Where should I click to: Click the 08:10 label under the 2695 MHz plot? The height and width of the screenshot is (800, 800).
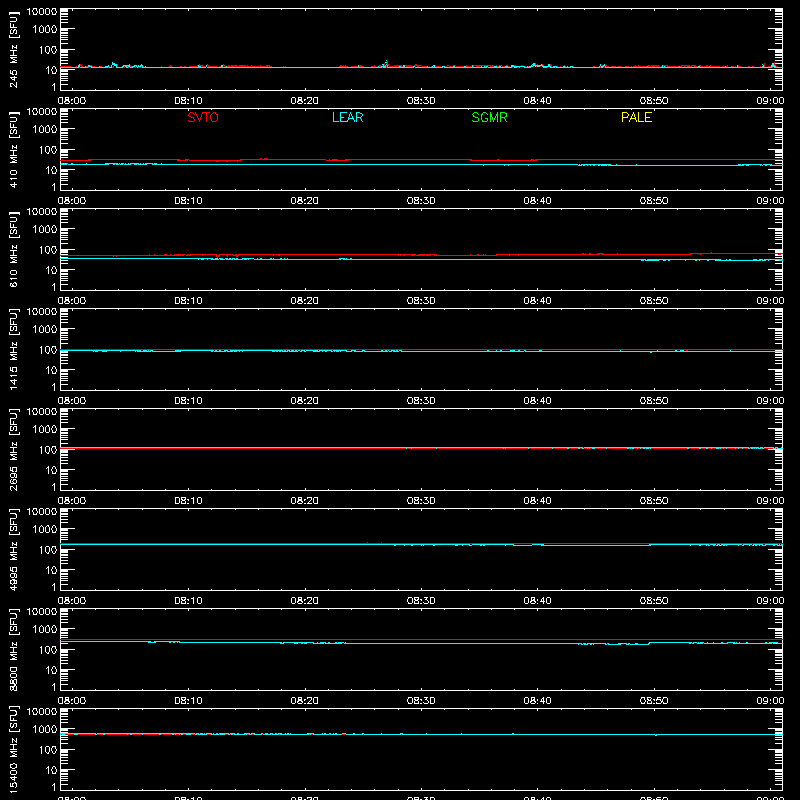coord(188,501)
